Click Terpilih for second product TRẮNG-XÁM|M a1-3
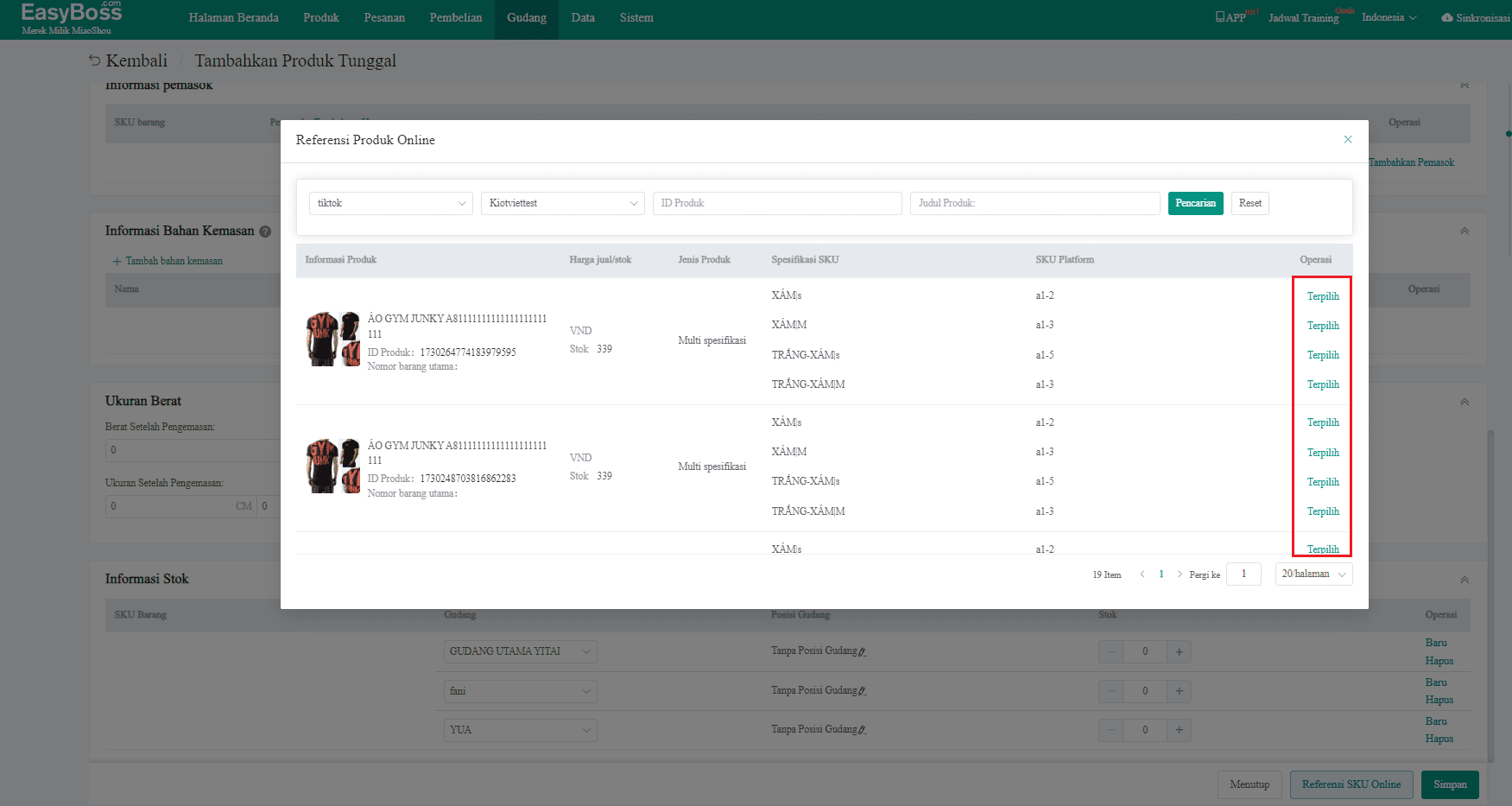This screenshot has height=806, width=1512. tap(1323, 511)
